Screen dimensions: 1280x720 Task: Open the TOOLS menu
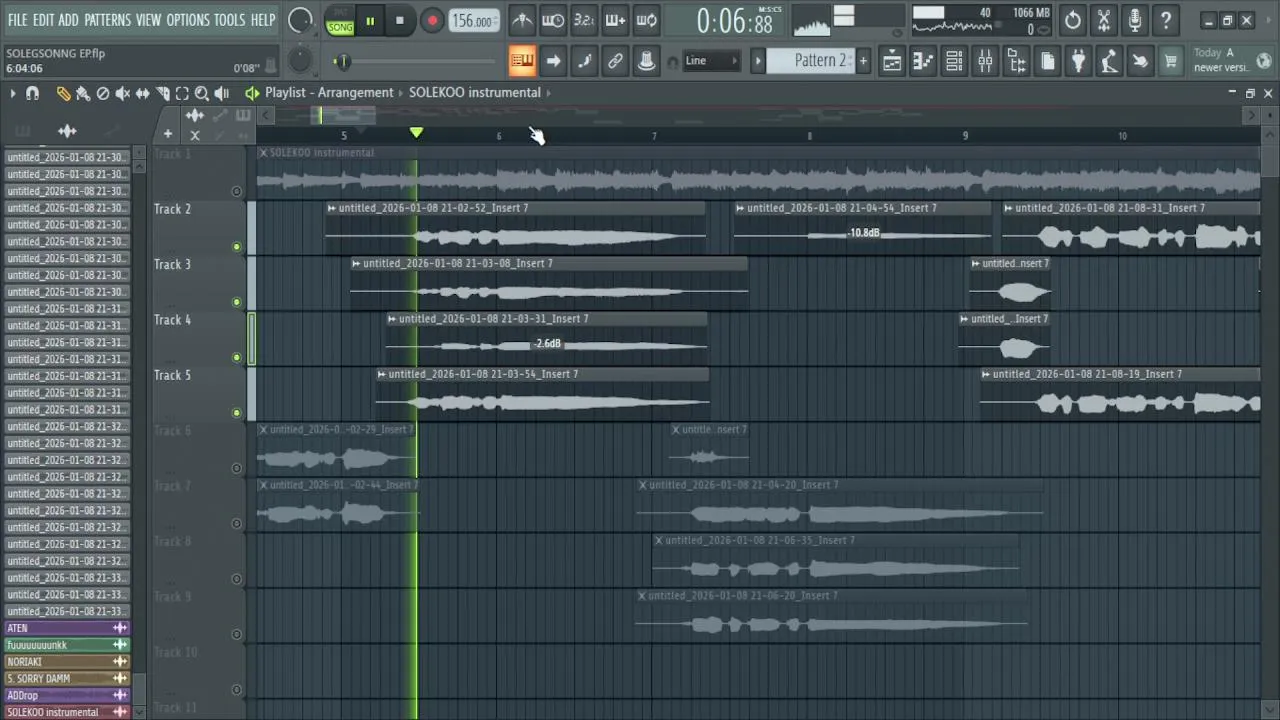229,20
